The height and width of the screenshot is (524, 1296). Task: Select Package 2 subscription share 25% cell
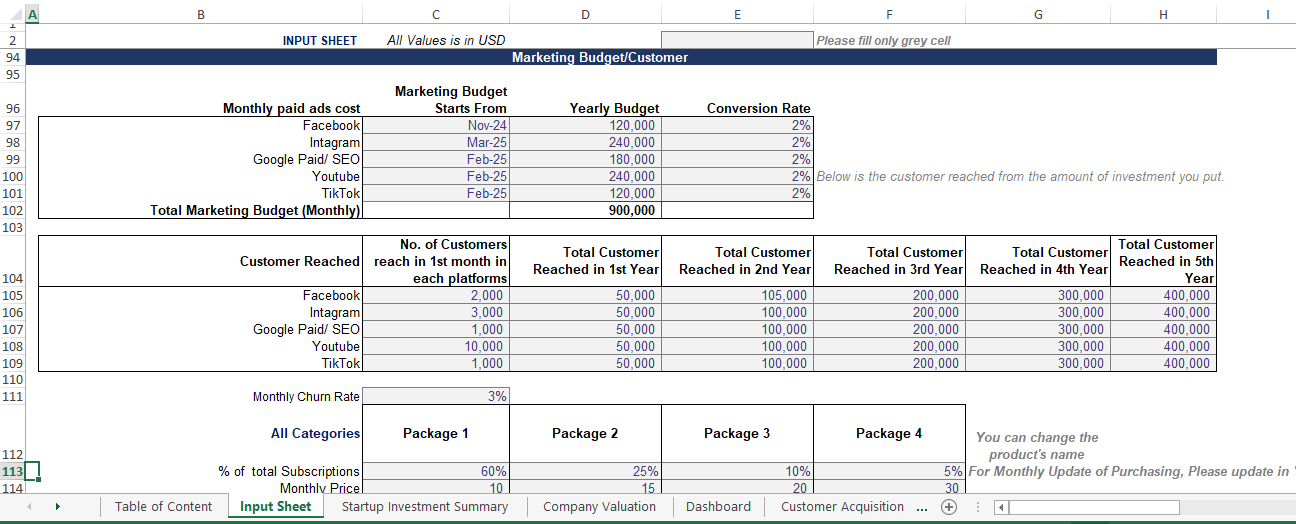tap(585, 472)
